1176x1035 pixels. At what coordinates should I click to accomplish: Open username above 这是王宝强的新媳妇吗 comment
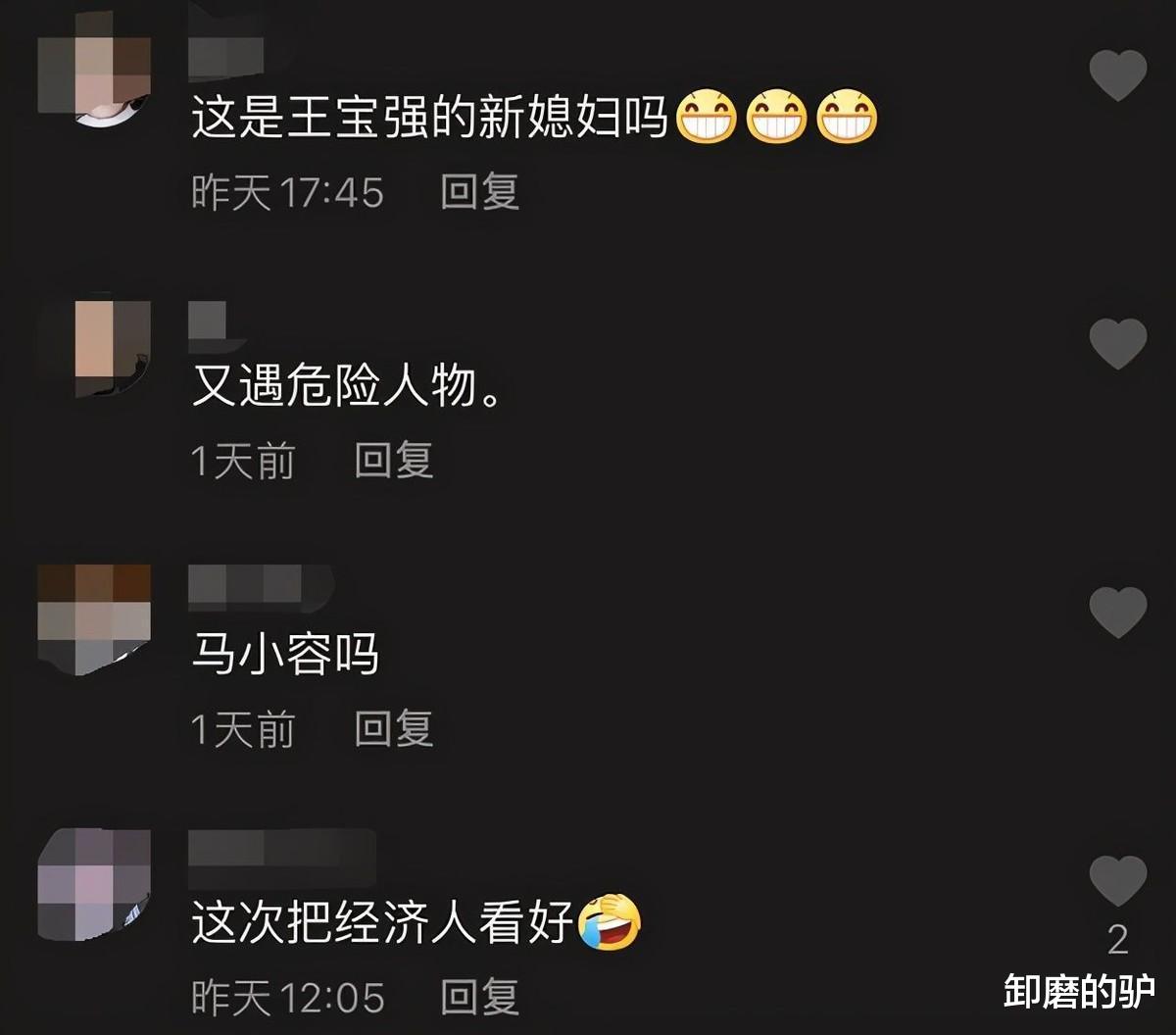(x=227, y=55)
